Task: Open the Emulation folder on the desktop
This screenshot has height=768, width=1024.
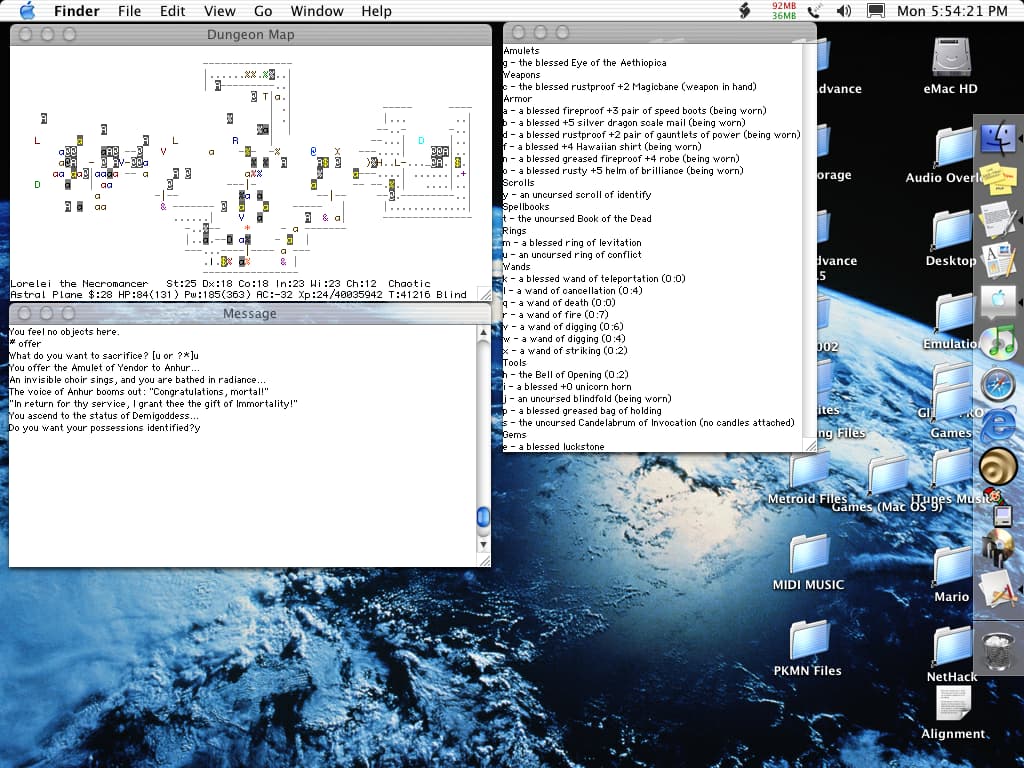Action: point(953,313)
